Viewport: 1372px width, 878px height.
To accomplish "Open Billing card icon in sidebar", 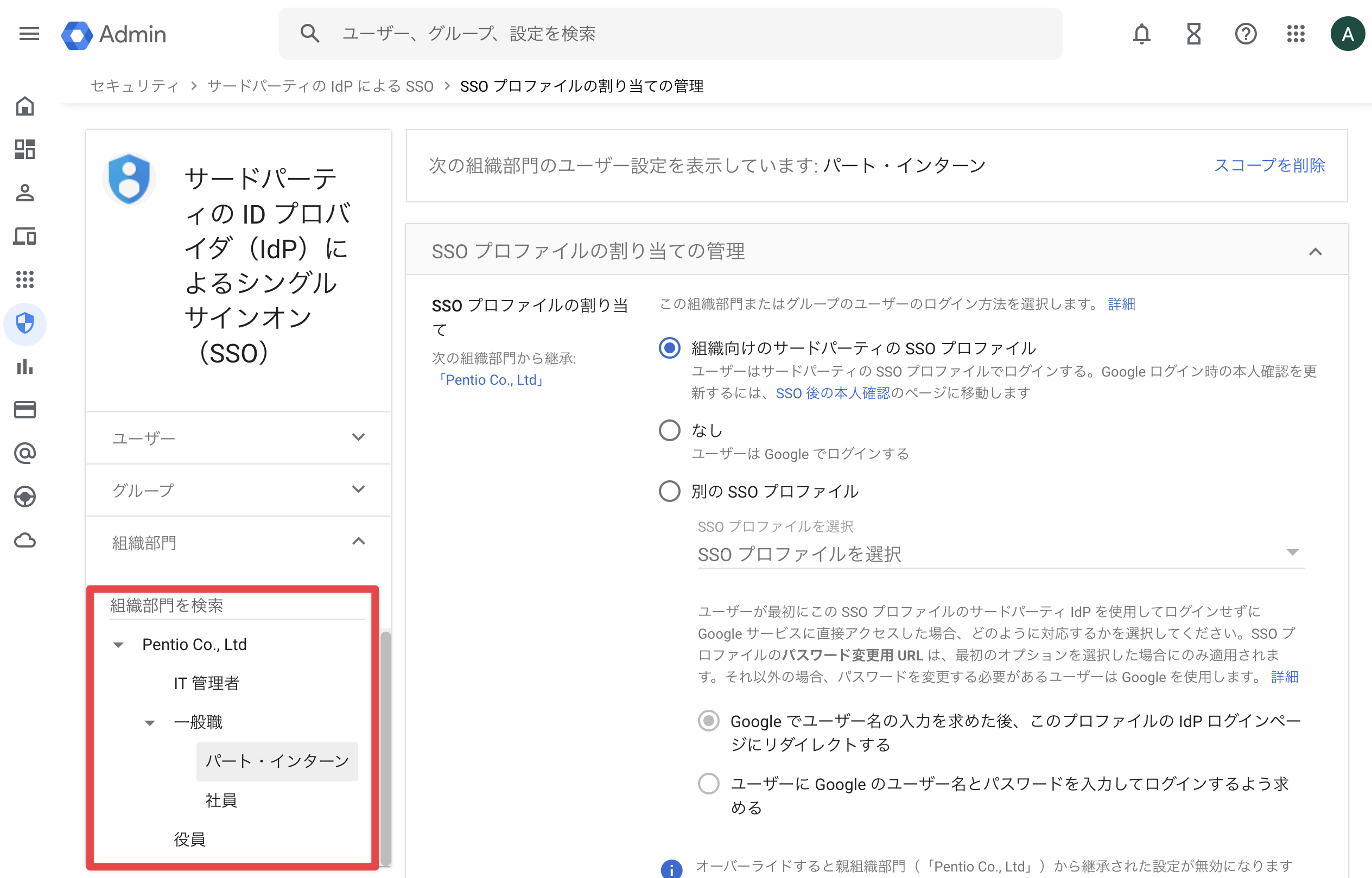I will tap(25, 410).
